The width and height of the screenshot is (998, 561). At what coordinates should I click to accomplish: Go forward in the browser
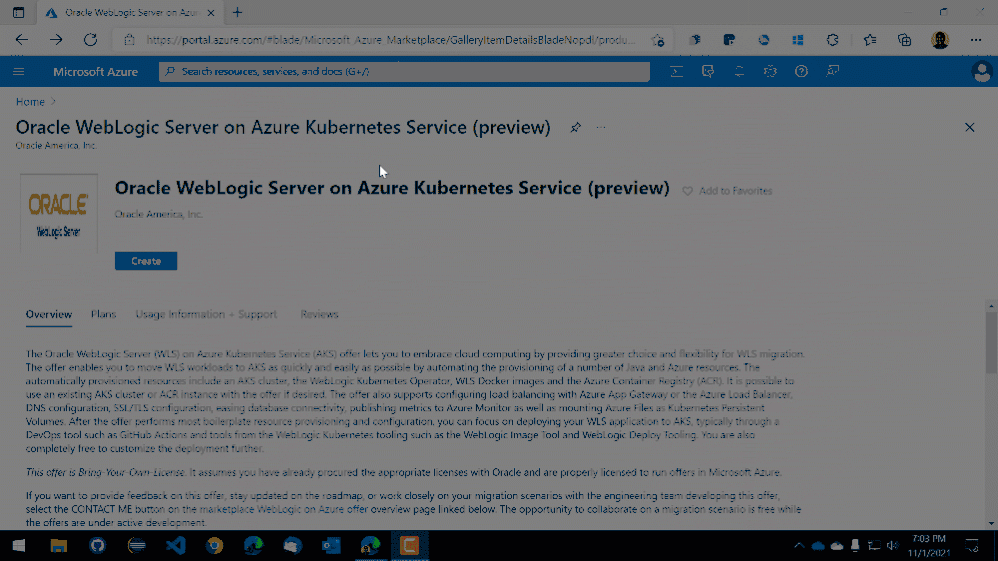[56, 39]
